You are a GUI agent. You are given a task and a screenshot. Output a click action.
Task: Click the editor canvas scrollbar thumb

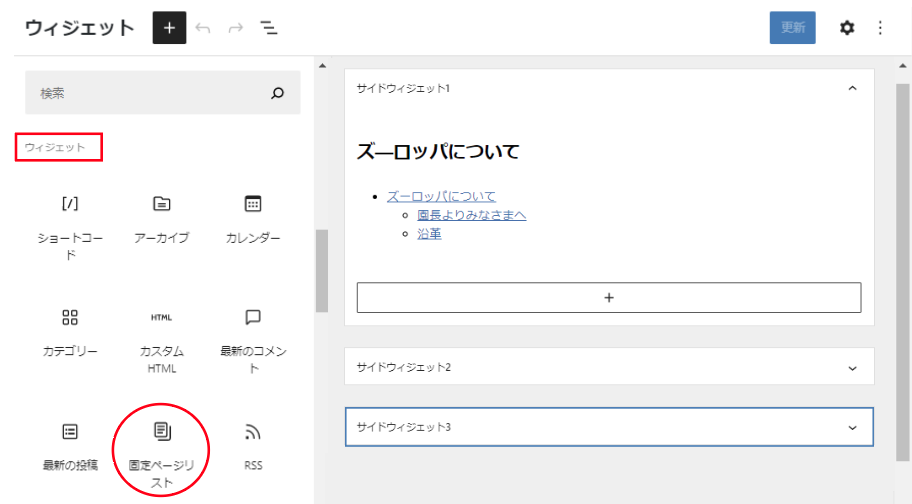[903, 273]
